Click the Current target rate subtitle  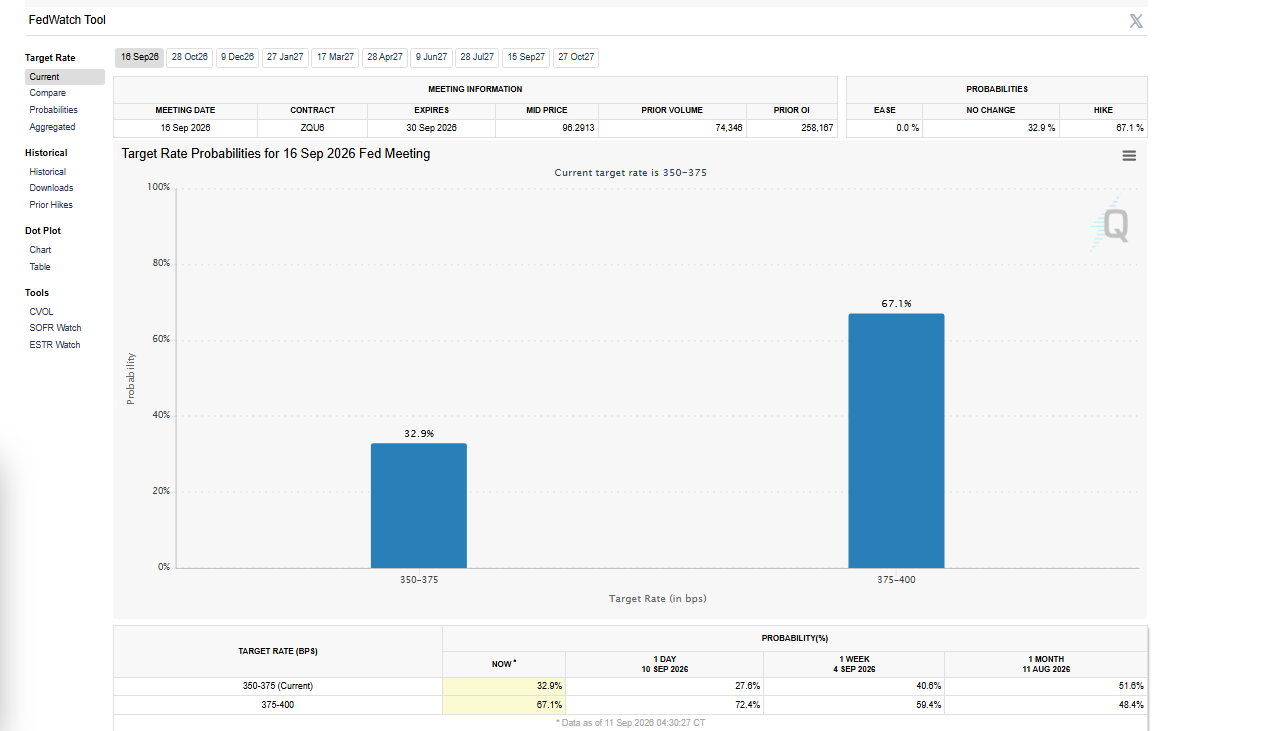(x=631, y=173)
